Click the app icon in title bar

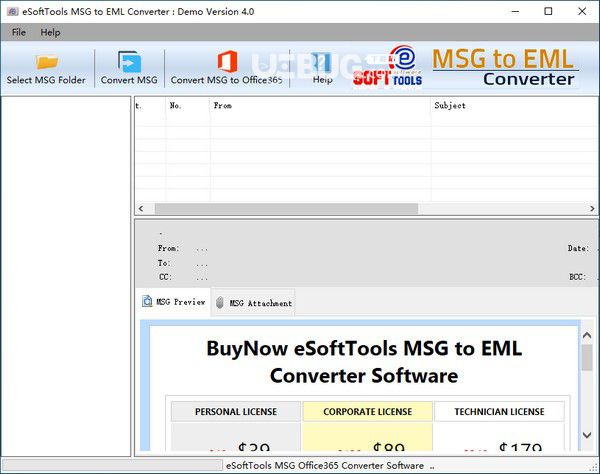pyautogui.click(x=13, y=11)
